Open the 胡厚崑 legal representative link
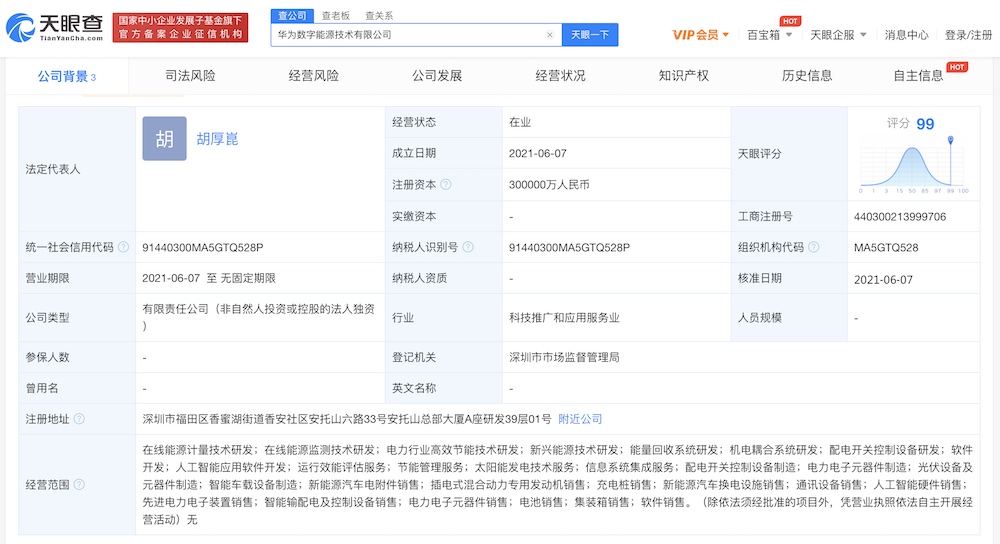Image resolution: width=1000 pixels, height=544 pixels. tap(217, 139)
